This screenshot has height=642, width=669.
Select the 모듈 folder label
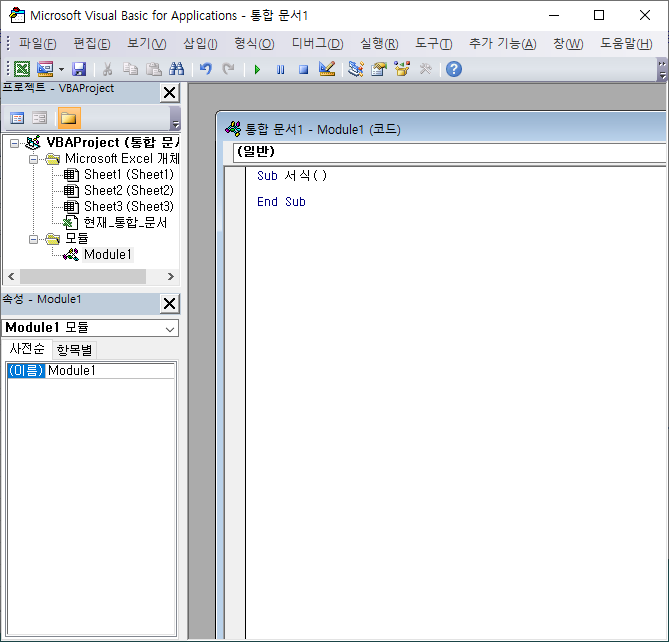pyautogui.click(x=76, y=238)
